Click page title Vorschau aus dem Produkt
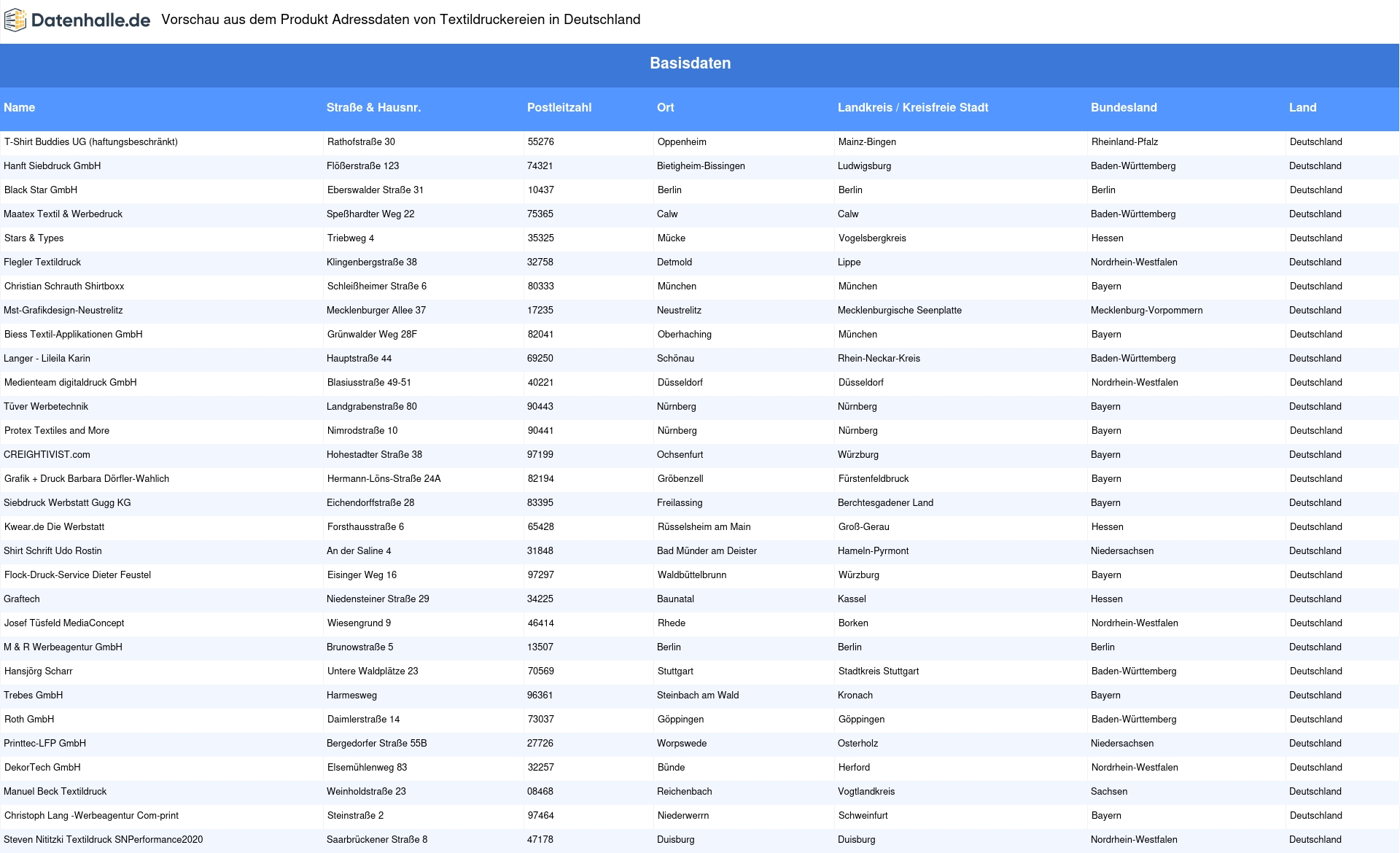 401,20
